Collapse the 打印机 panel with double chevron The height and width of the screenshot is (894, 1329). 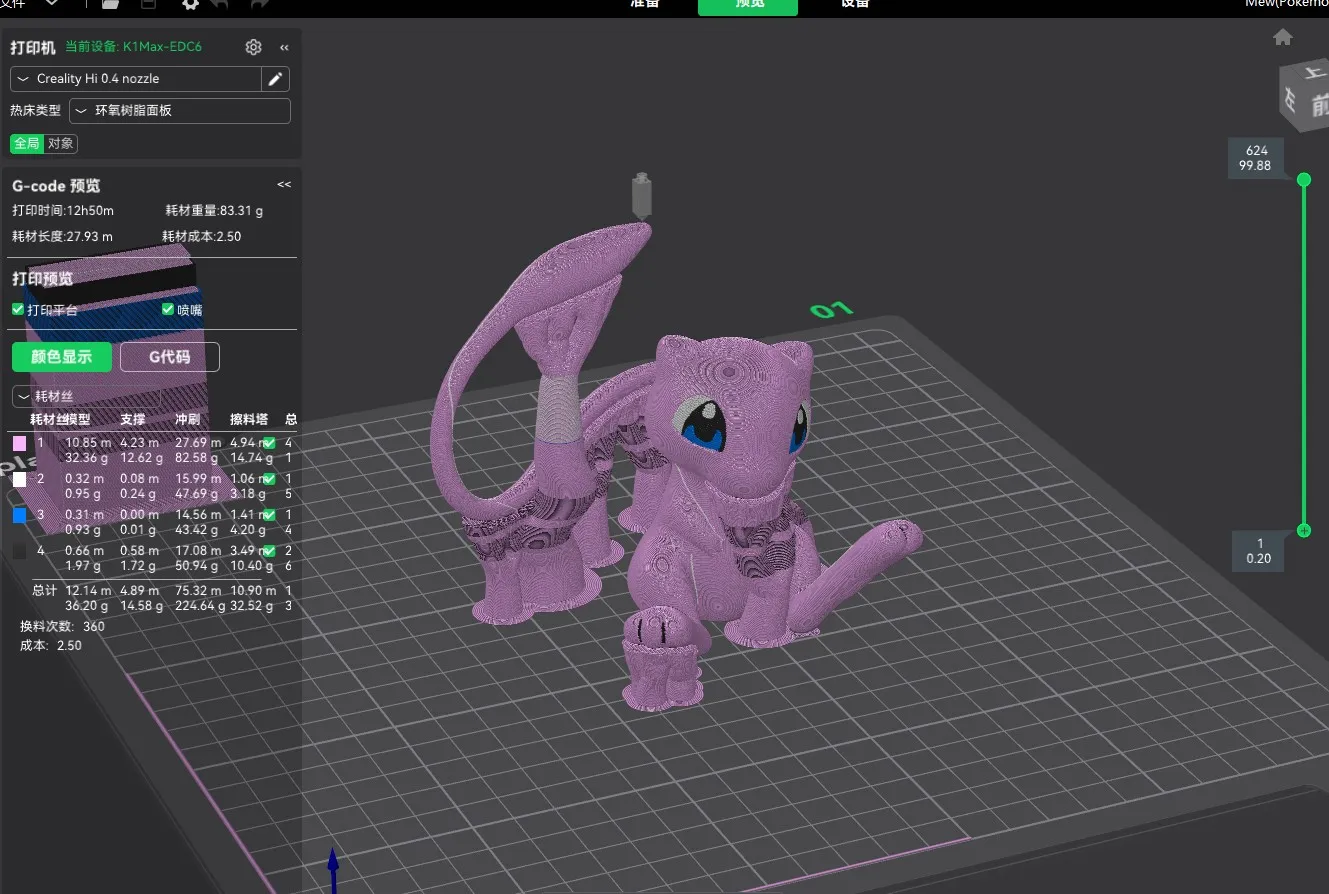(284, 47)
